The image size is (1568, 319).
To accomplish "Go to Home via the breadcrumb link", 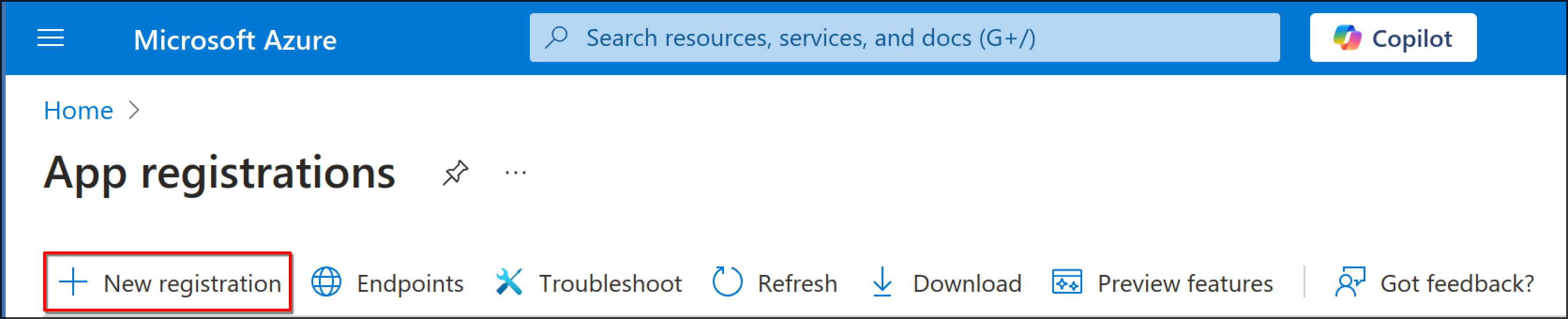I will point(78,110).
